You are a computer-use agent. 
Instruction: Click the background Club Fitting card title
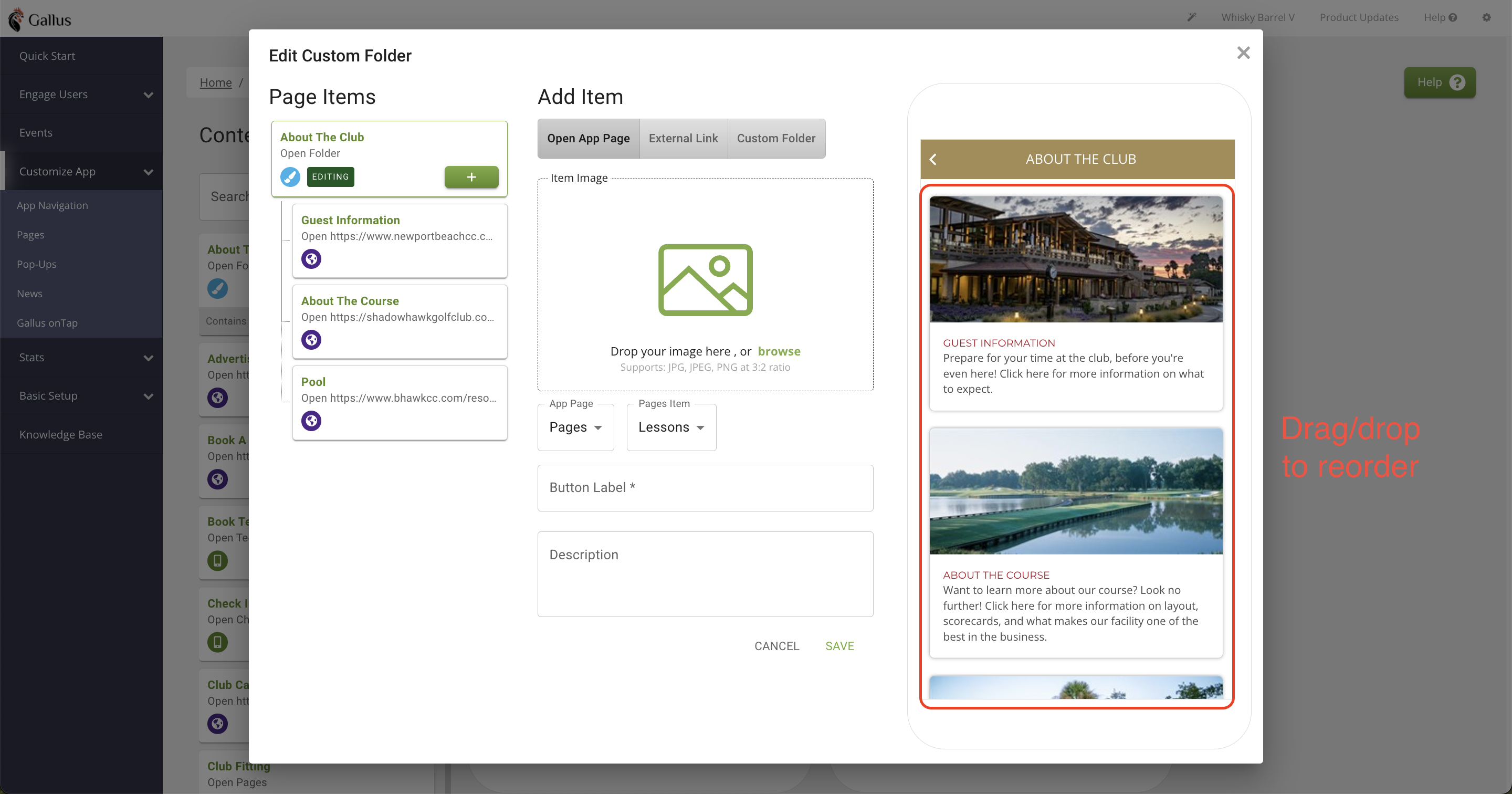239,766
